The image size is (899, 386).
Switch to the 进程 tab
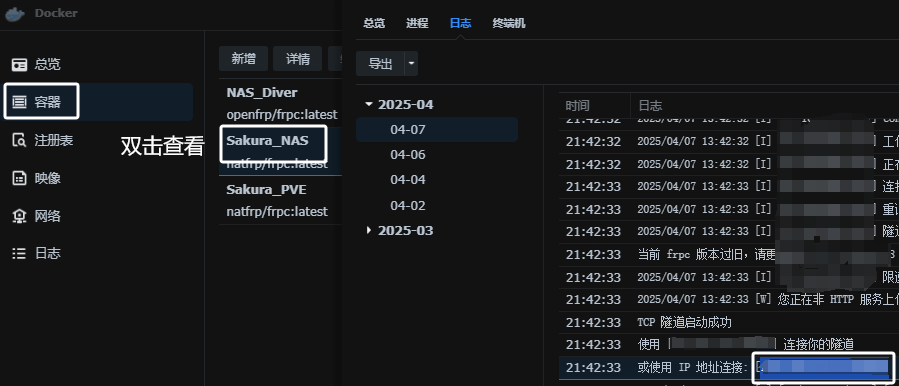pos(417,24)
